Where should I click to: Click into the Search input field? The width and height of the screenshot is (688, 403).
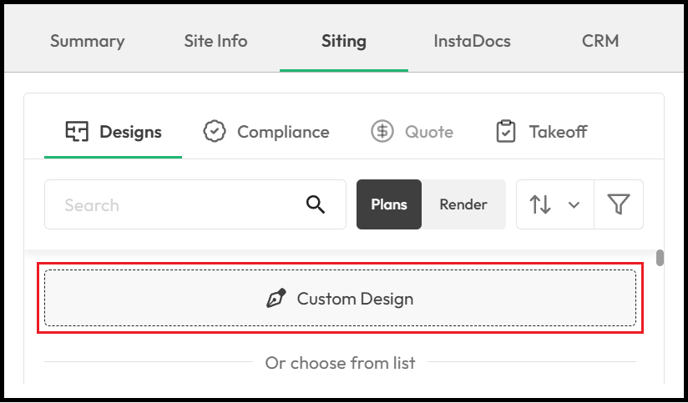(195, 204)
